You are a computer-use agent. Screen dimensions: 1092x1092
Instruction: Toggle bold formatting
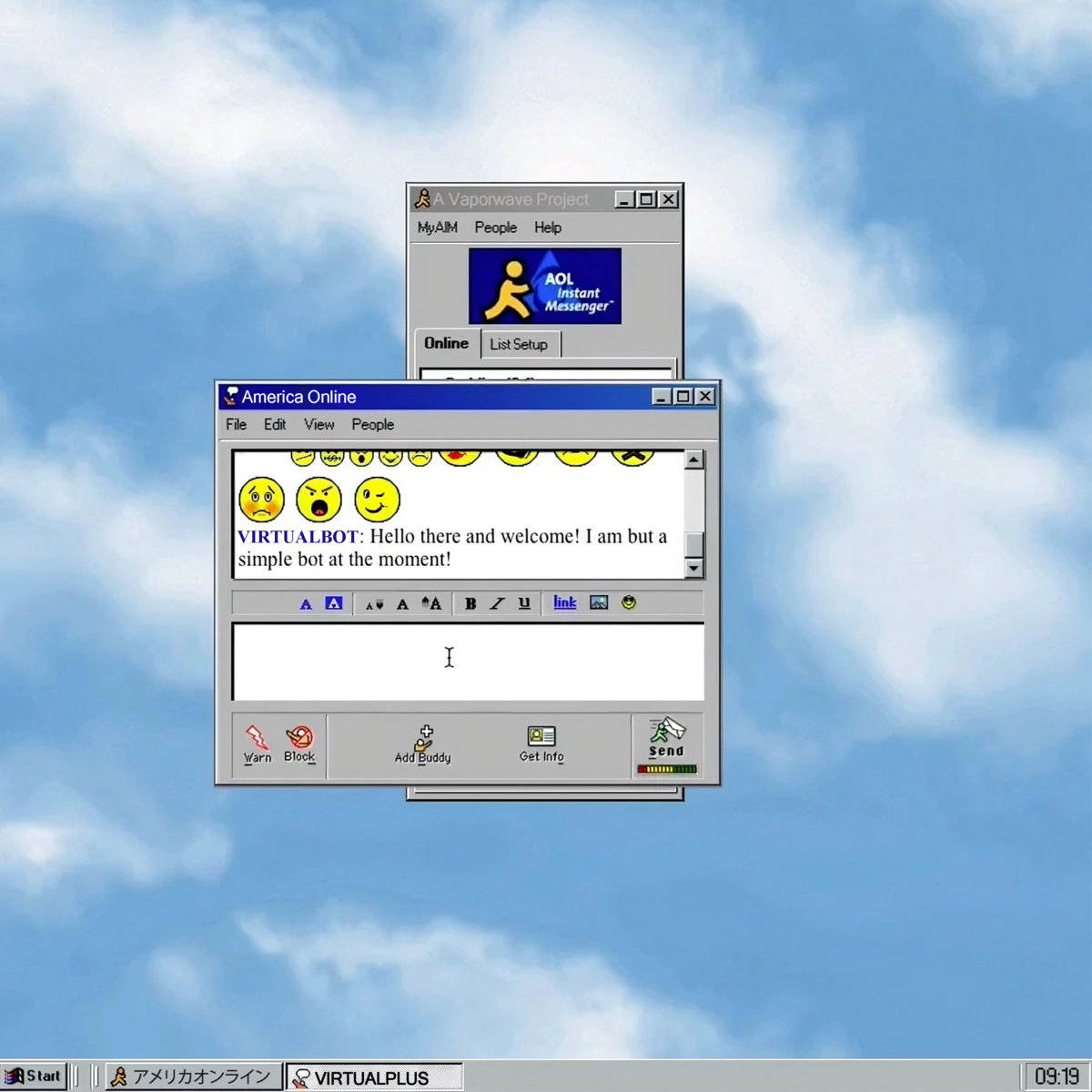pos(470,603)
